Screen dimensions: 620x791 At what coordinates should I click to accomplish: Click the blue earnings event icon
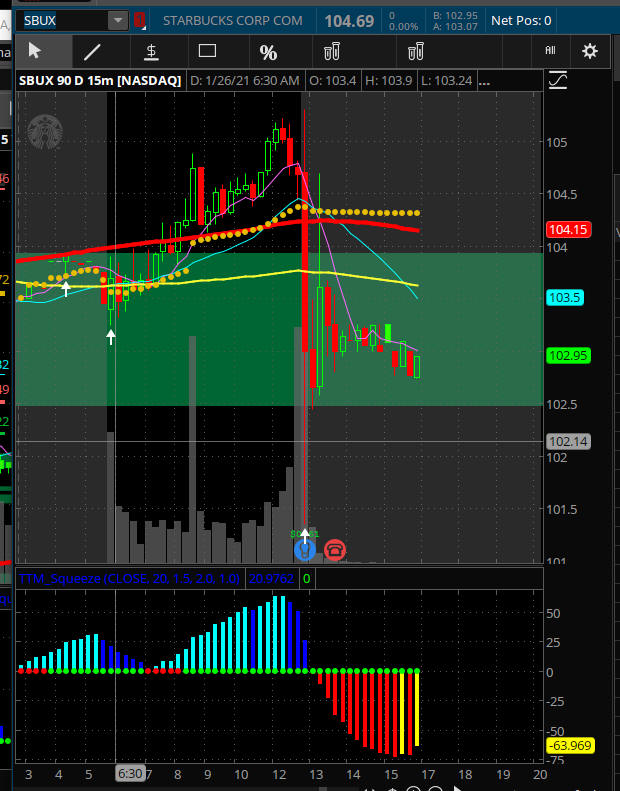pos(306,548)
